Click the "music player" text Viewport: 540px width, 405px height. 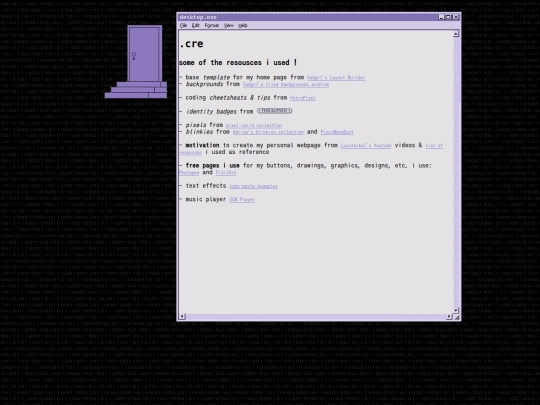point(206,199)
